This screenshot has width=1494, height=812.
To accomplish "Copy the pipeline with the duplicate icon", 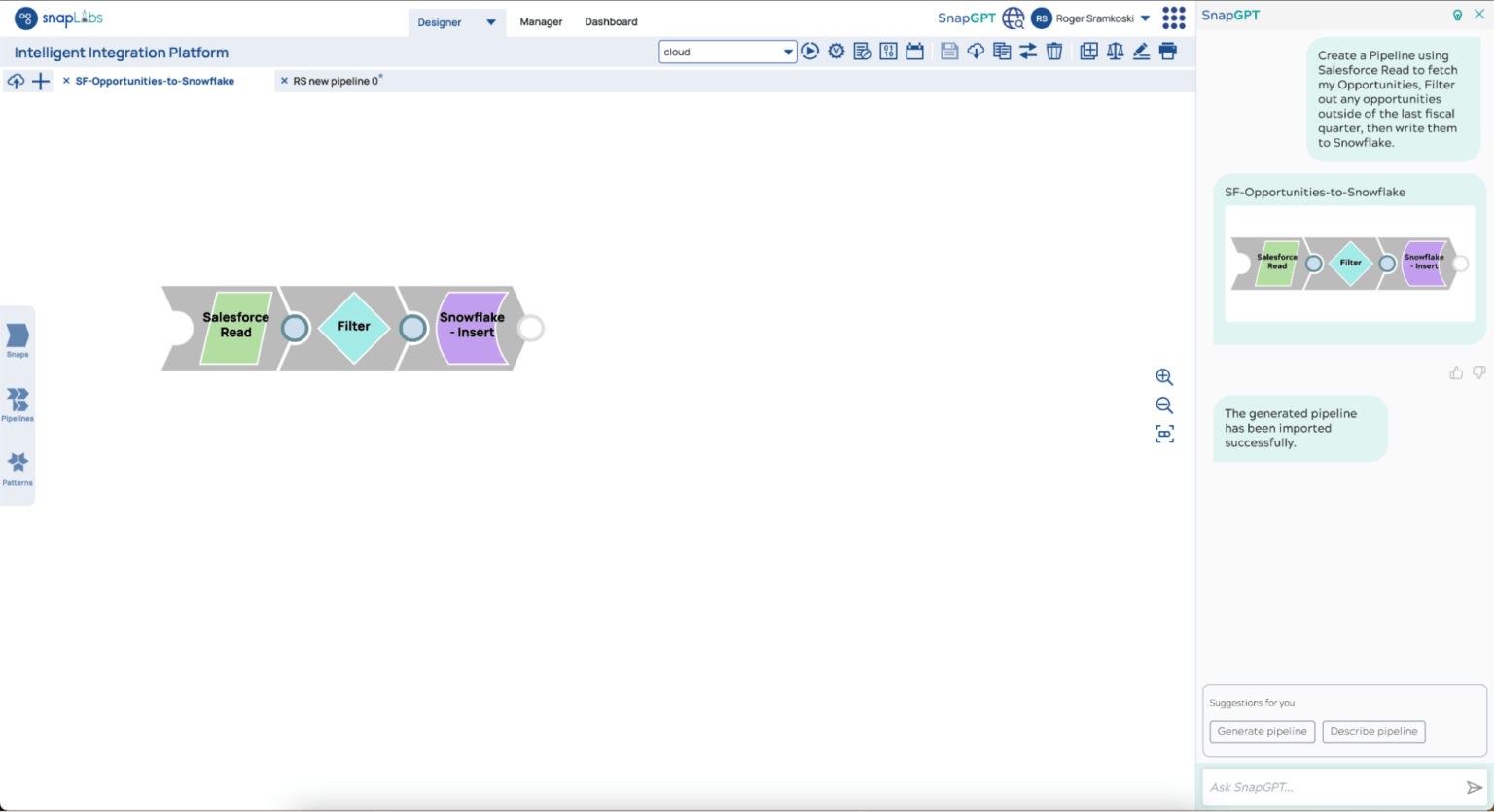I will point(1001,51).
